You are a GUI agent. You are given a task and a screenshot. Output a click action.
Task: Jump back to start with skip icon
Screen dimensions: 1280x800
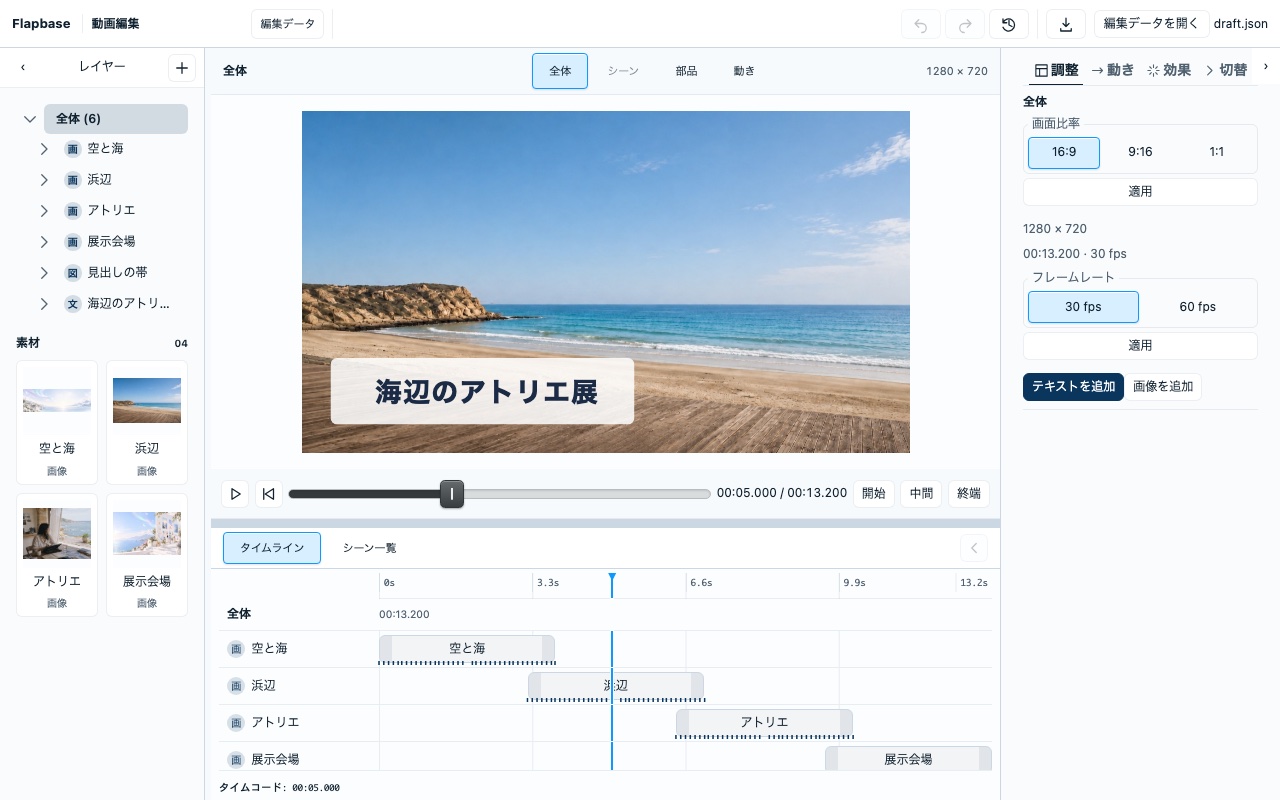(x=268, y=493)
